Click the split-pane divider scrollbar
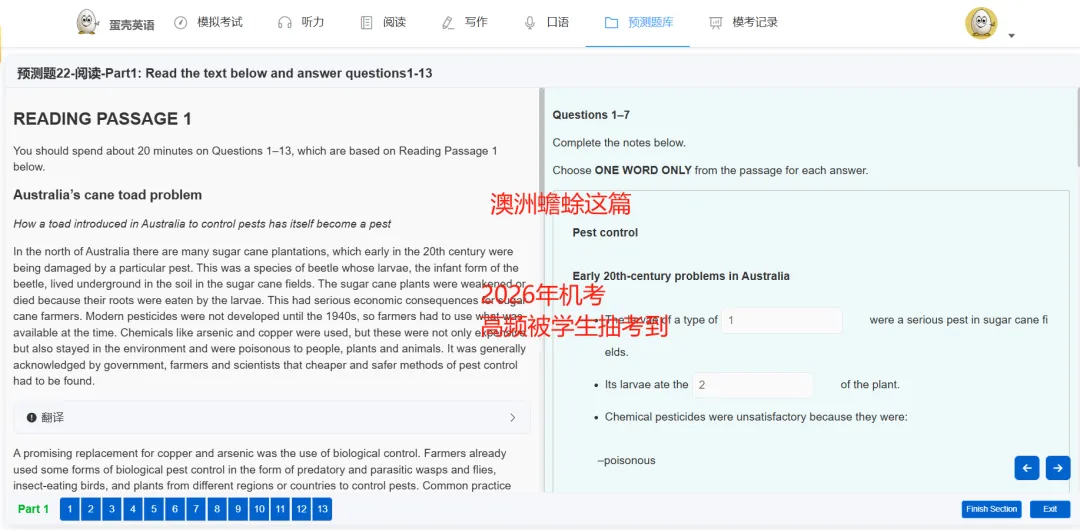 (542, 289)
